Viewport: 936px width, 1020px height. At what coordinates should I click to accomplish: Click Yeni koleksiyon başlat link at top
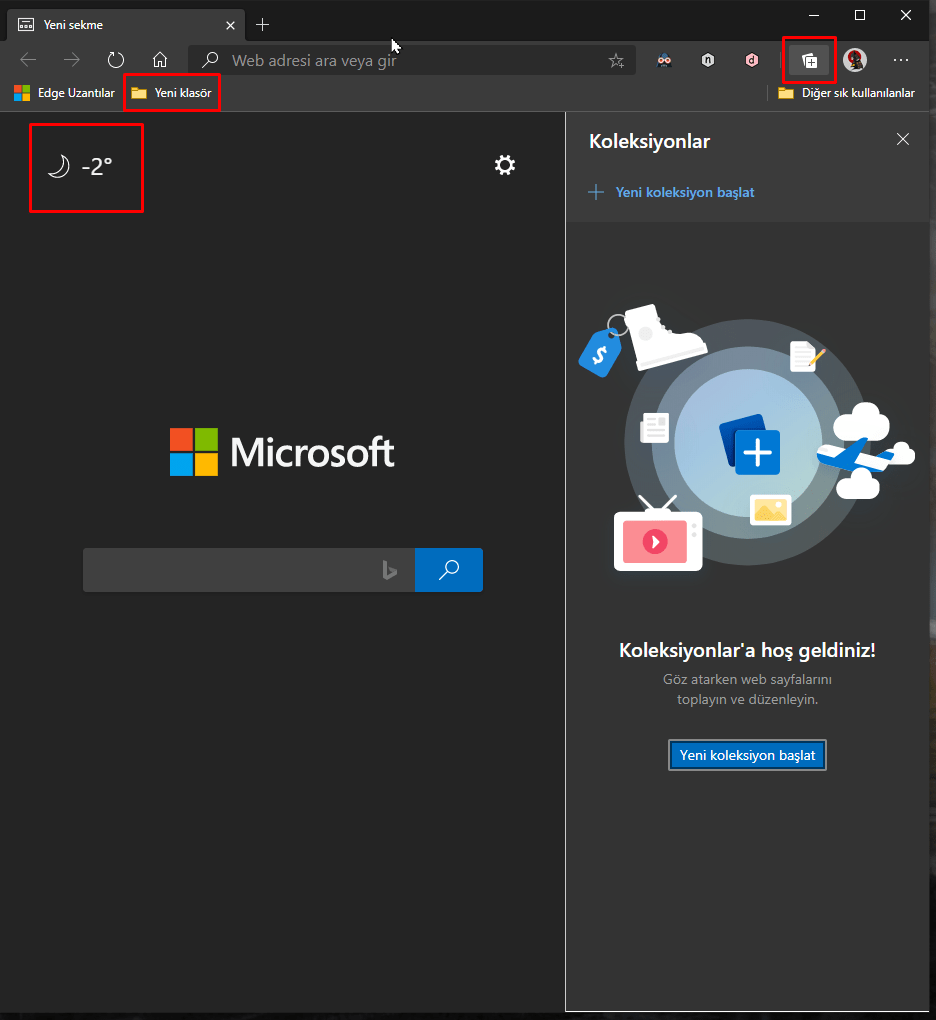(x=671, y=193)
